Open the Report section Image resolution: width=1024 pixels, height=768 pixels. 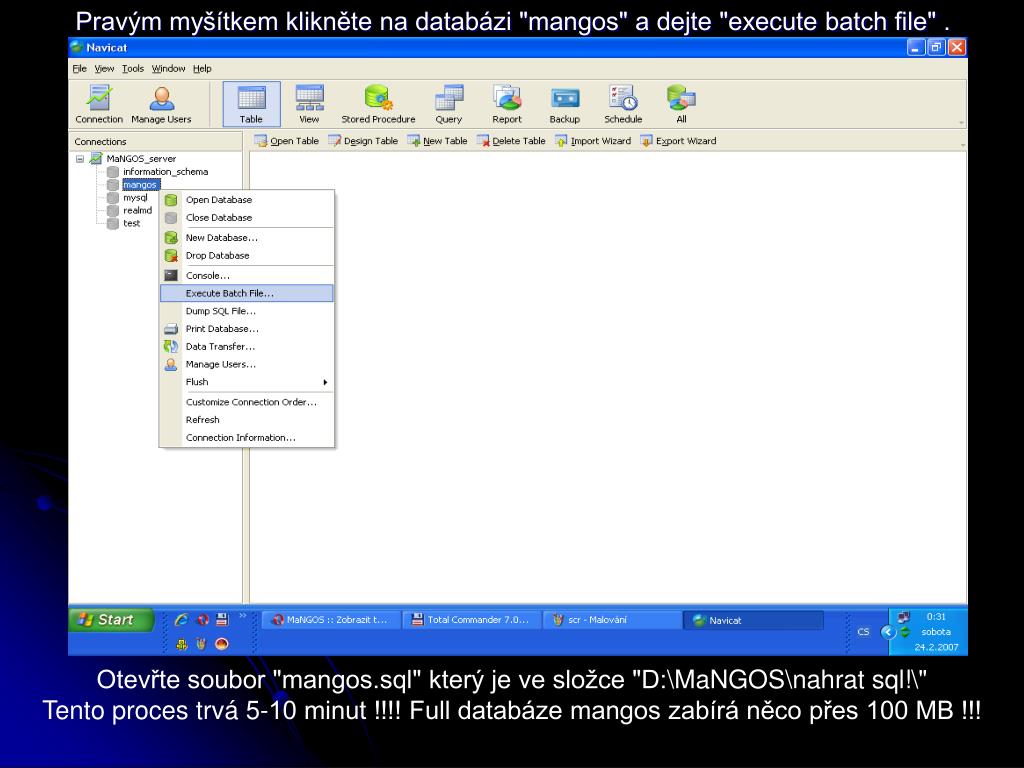pyautogui.click(x=507, y=104)
